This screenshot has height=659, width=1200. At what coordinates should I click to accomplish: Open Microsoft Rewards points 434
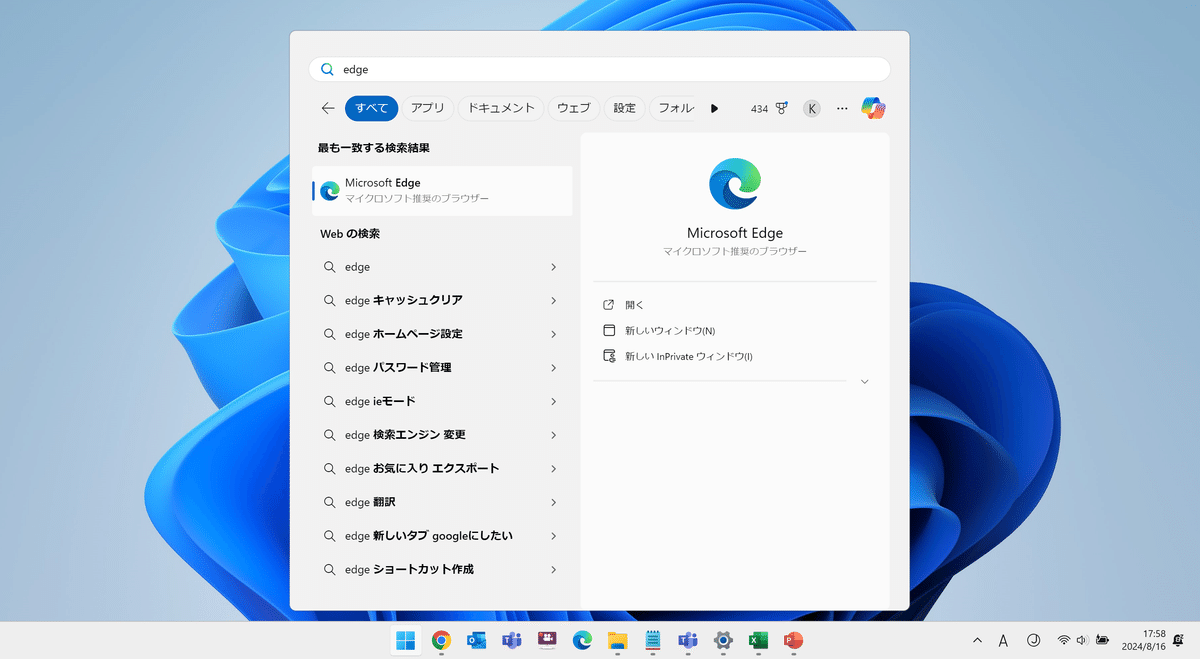(x=769, y=108)
